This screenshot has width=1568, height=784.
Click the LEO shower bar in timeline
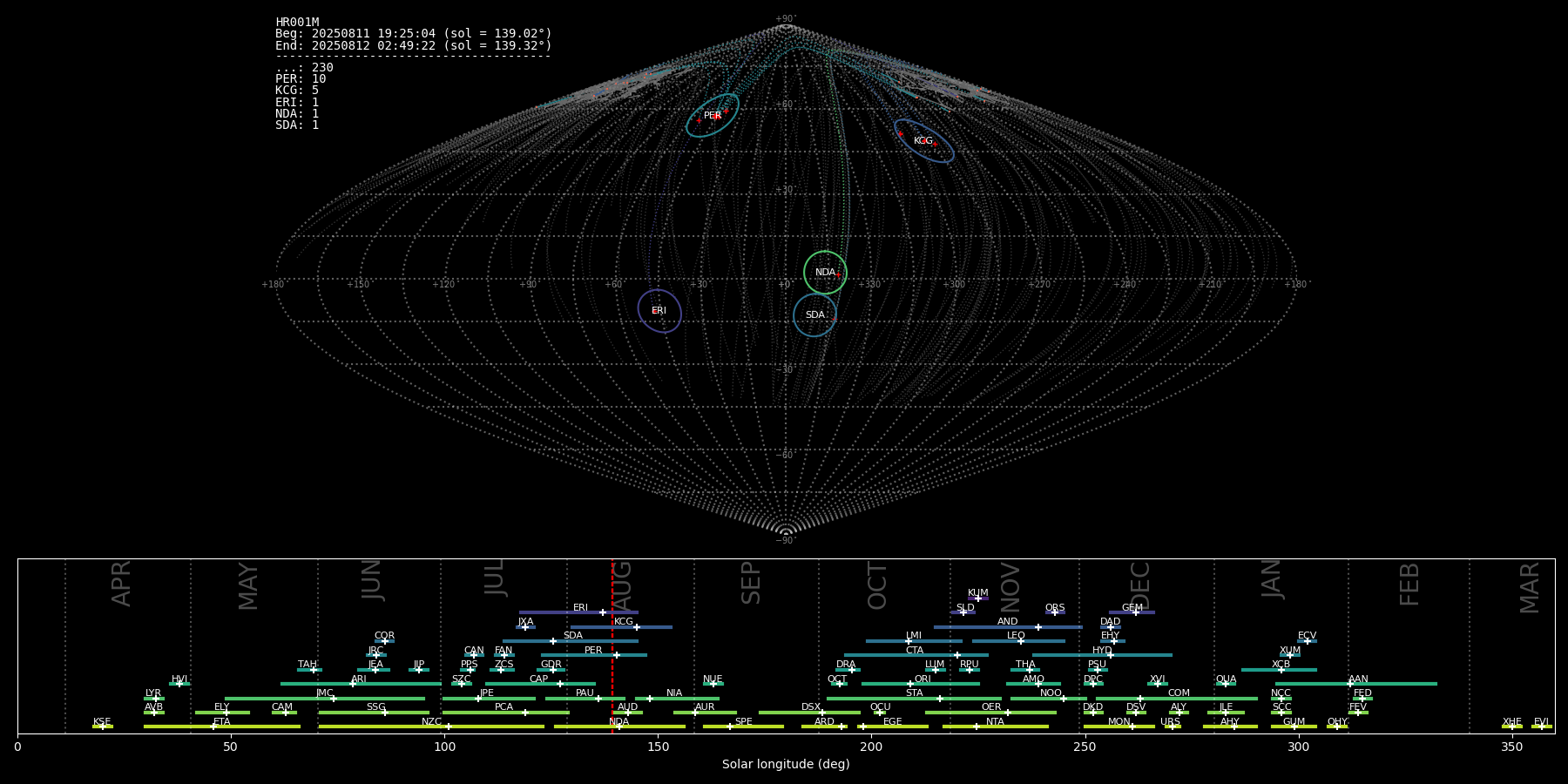coord(1018,641)
